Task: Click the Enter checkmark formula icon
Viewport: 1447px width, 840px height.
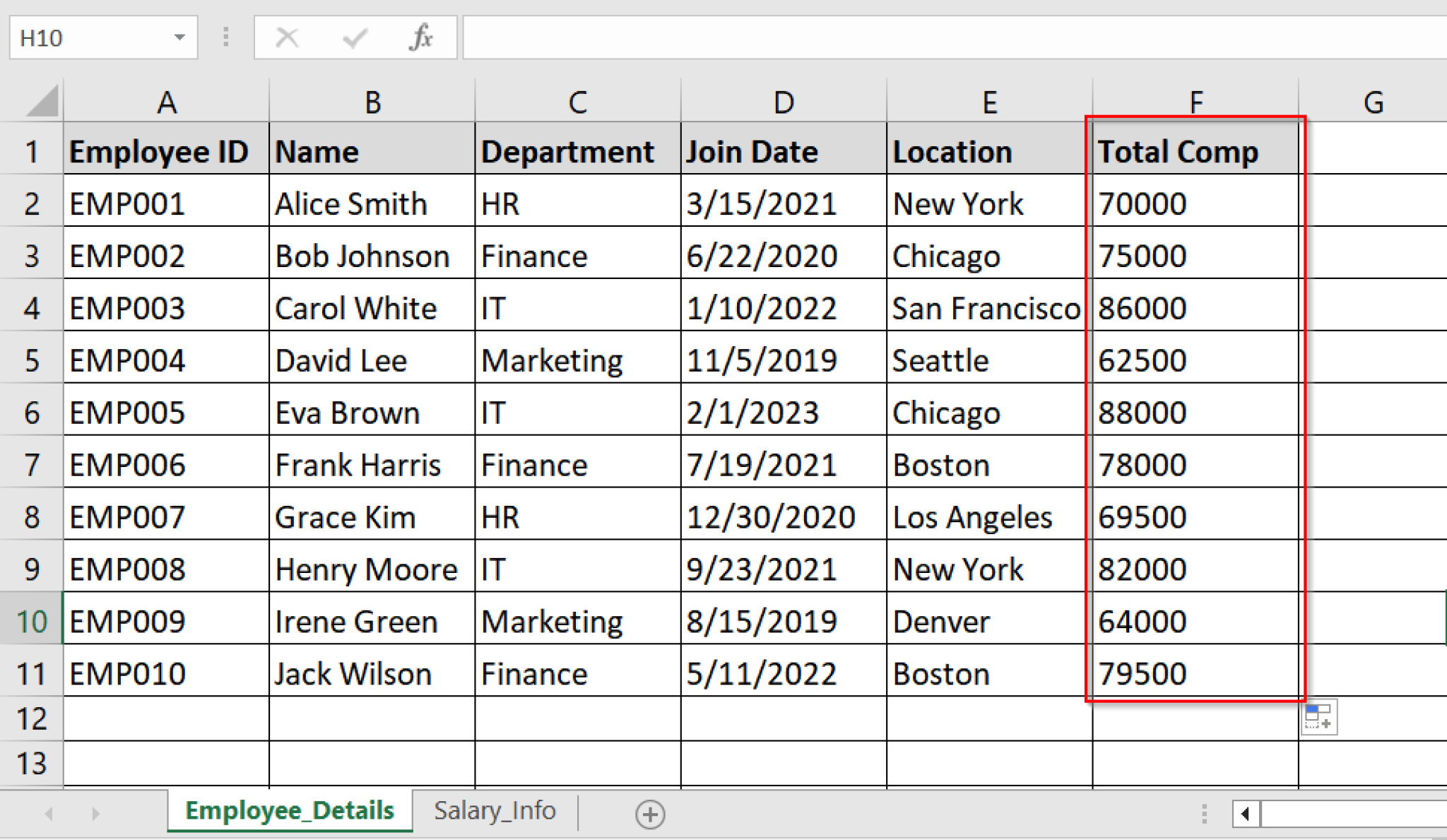Action: [354, 37]
